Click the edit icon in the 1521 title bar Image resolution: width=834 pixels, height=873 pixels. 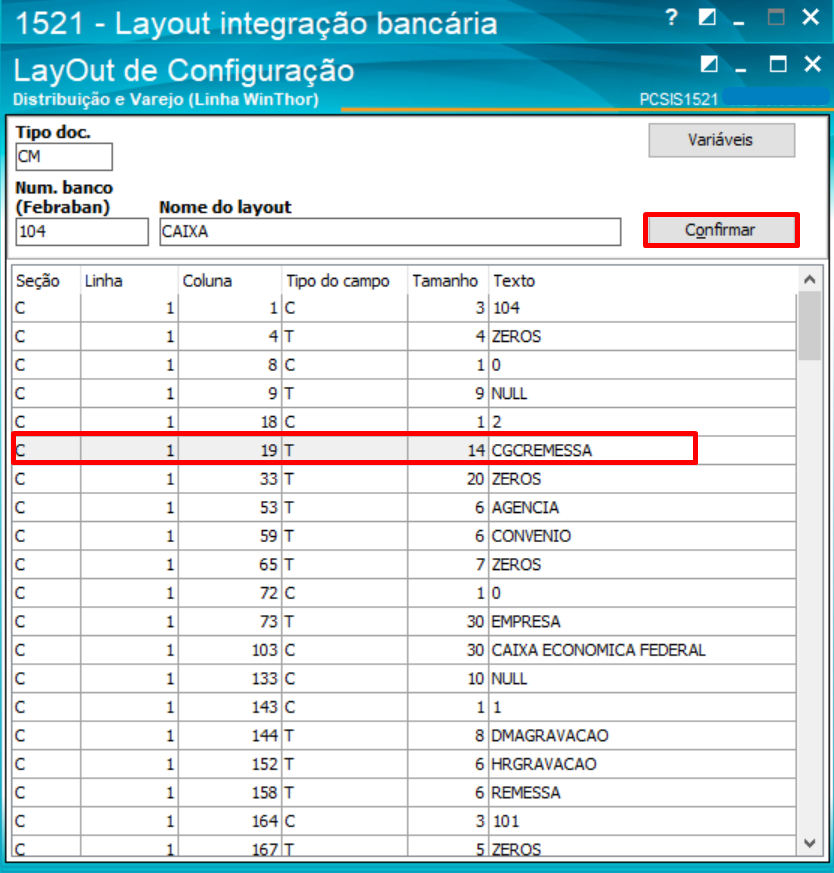[x=707, y=17]
